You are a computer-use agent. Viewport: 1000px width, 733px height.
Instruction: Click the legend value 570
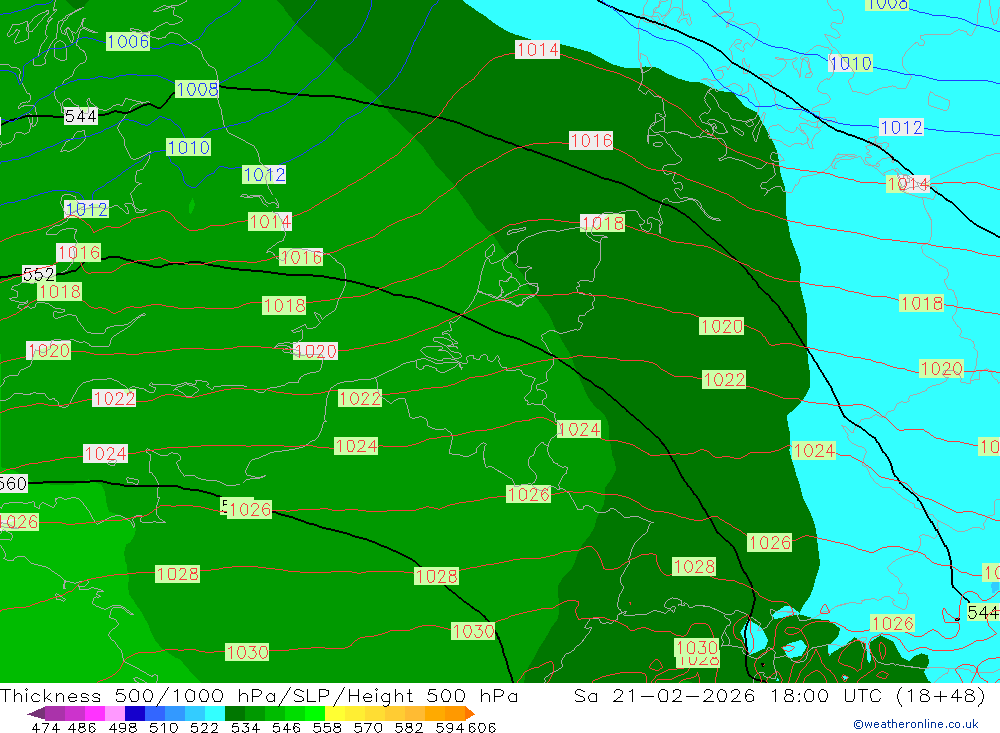[367, 727]
